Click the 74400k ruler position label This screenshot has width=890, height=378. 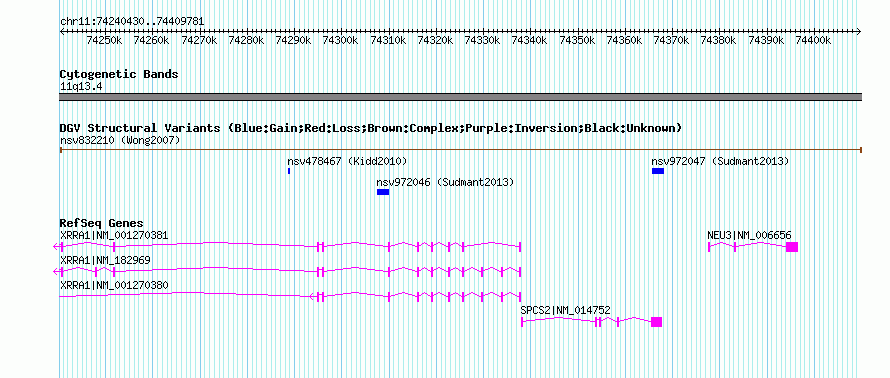coord(813,40)
